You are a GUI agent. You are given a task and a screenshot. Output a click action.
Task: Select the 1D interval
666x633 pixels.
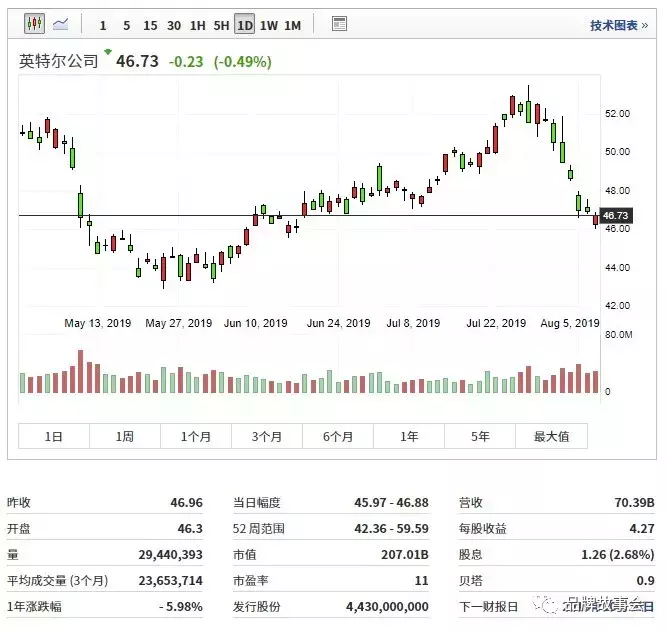245,25
